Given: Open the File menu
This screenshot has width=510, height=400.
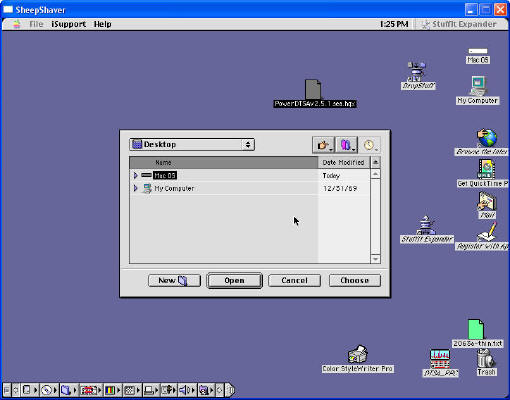Looking at the screenshot, I should 36,24.
